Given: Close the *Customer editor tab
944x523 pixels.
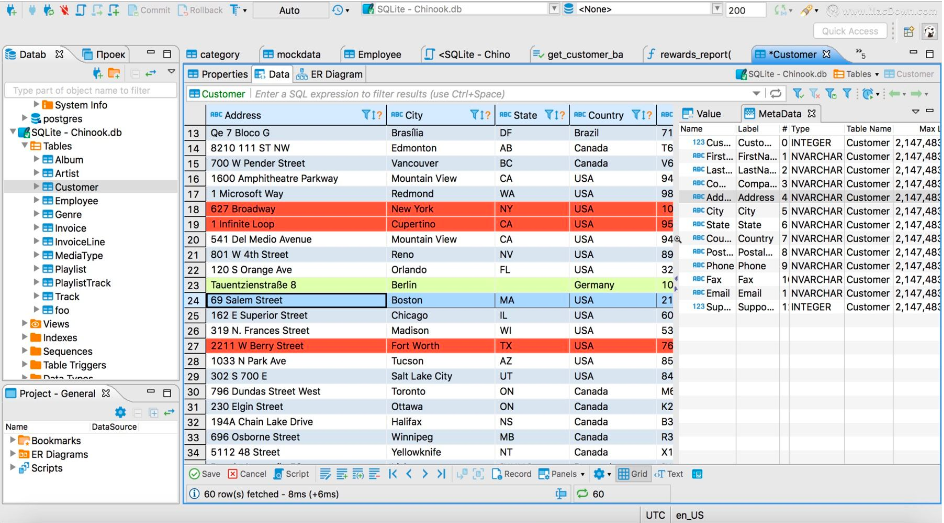Looking at the screenshot, I should [x=827, y=54].
